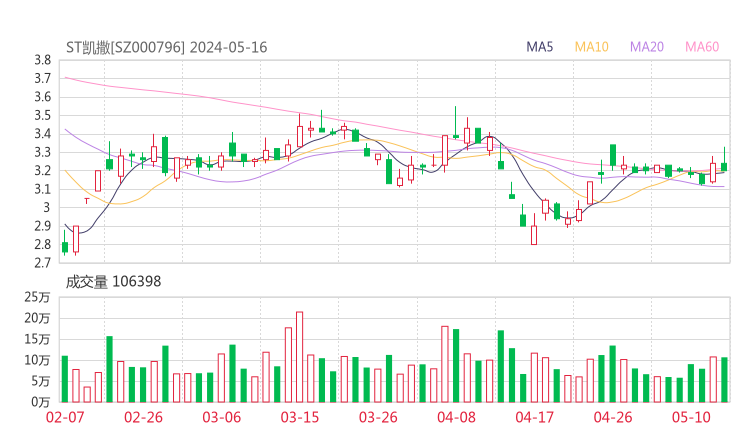
Task: Click the 10万 volume axis label
Action: click(x=37, y=360)
